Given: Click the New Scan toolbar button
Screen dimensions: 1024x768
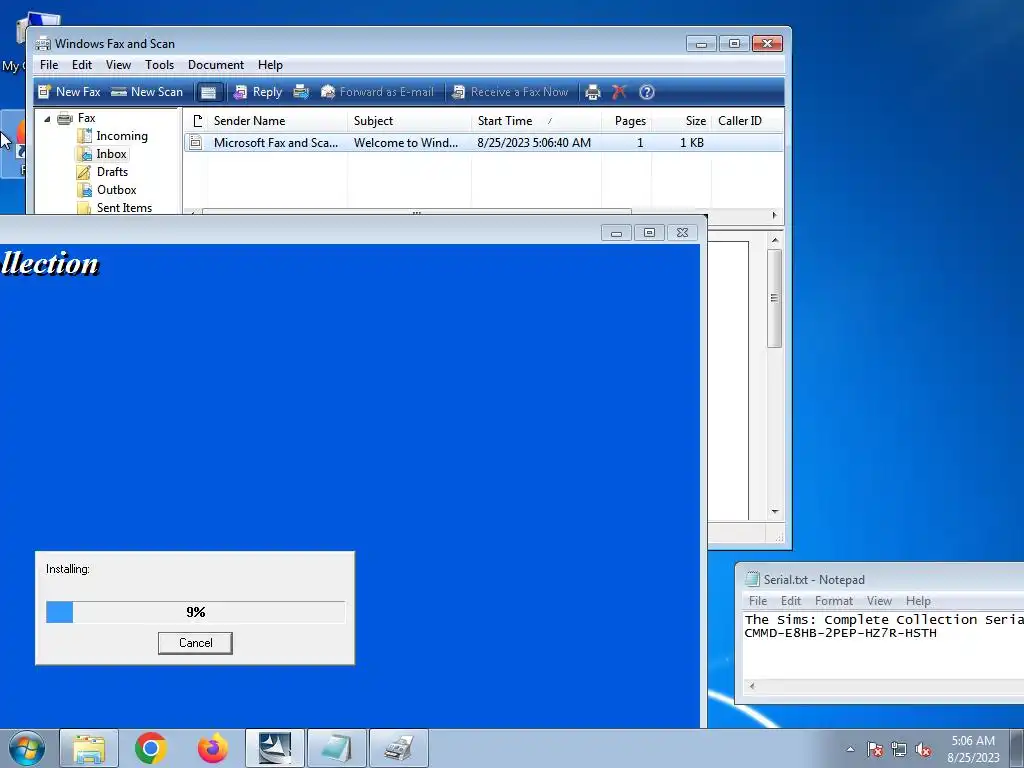Looking at the screenshot, I should 147,92.
